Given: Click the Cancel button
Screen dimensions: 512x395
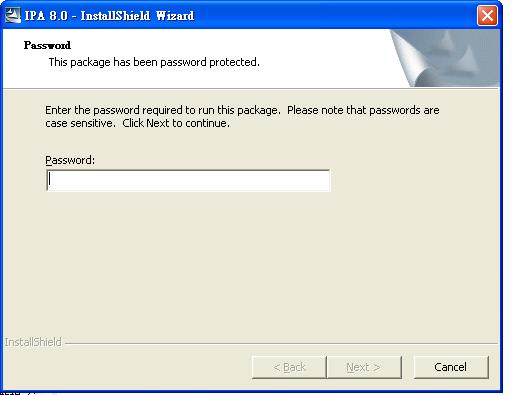Looking at the screenshot, I should pos(451,367).
